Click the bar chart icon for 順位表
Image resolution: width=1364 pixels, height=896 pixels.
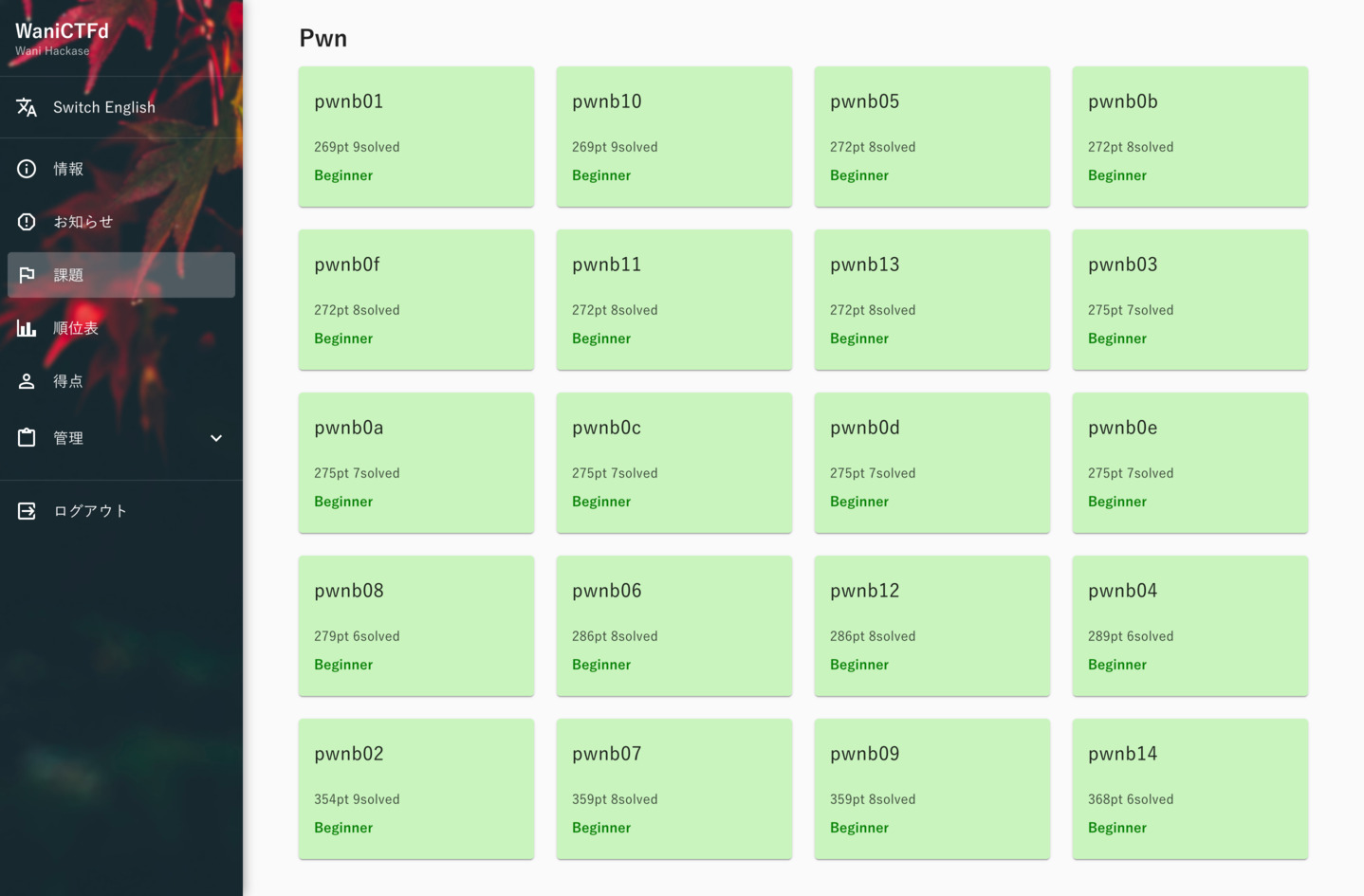coord(27,328)
